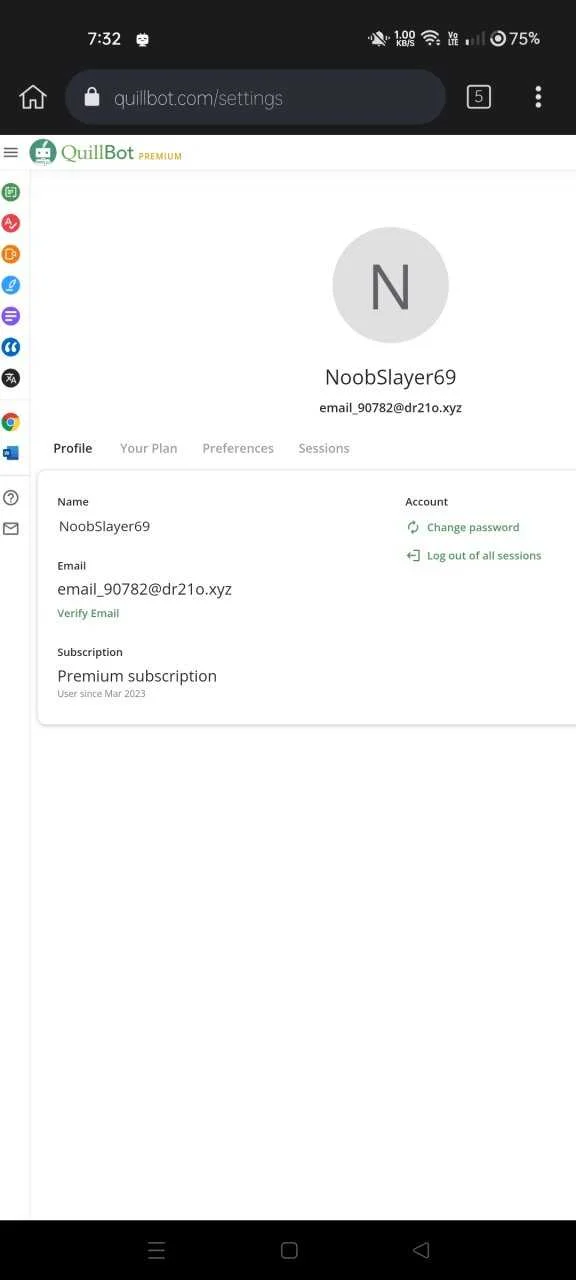Screen dimensions: 576x1280
Task: Tap the quillbot.com/settings address bar
Action: pos(255,97)
